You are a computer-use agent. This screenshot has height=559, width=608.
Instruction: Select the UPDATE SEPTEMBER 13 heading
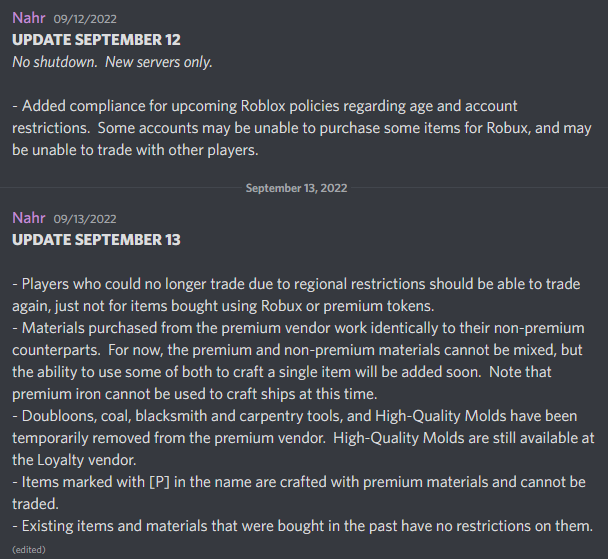coord(96,240)
